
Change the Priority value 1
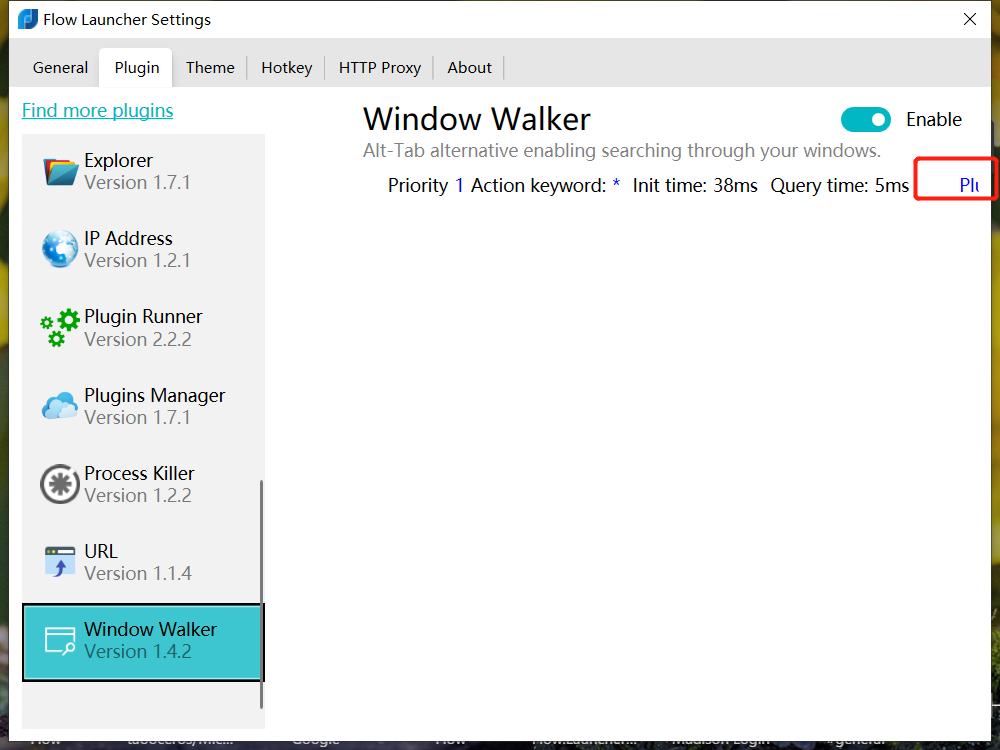point(459,186)
